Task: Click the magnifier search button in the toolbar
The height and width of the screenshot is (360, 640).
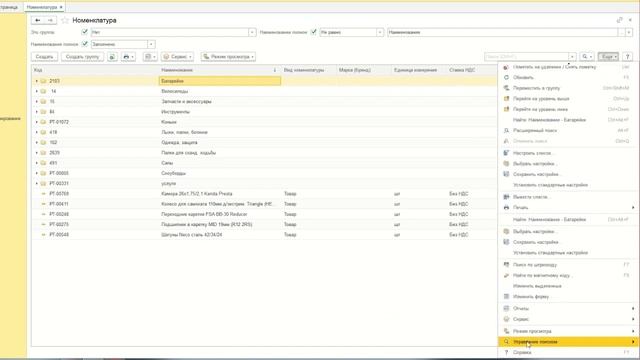Action: pyautogui.click(x=587, y=57)
